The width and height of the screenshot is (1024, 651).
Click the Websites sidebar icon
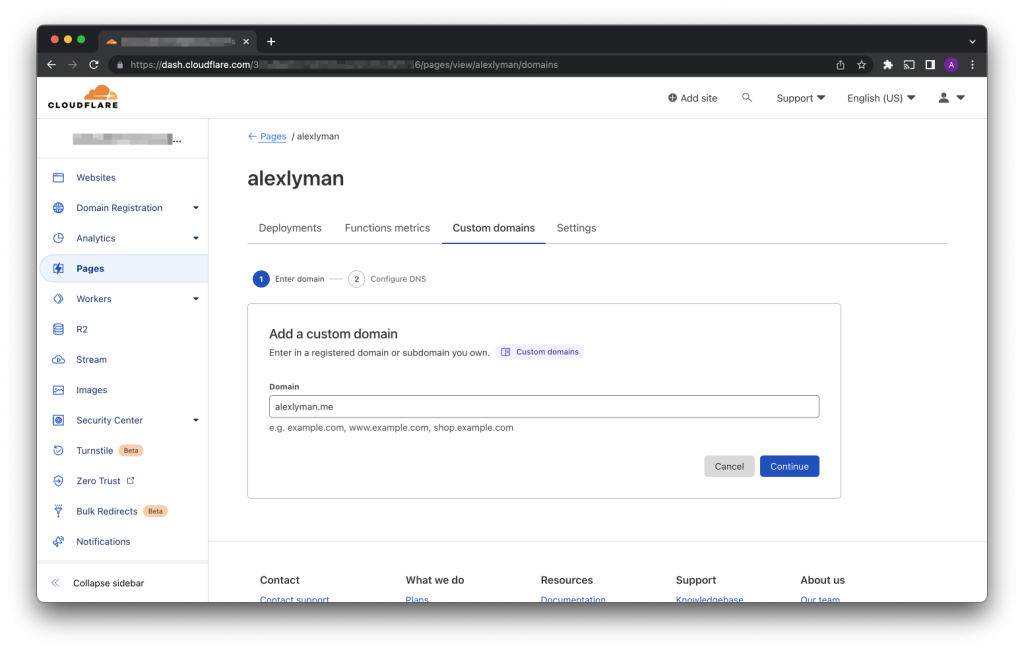coord(58,178)
